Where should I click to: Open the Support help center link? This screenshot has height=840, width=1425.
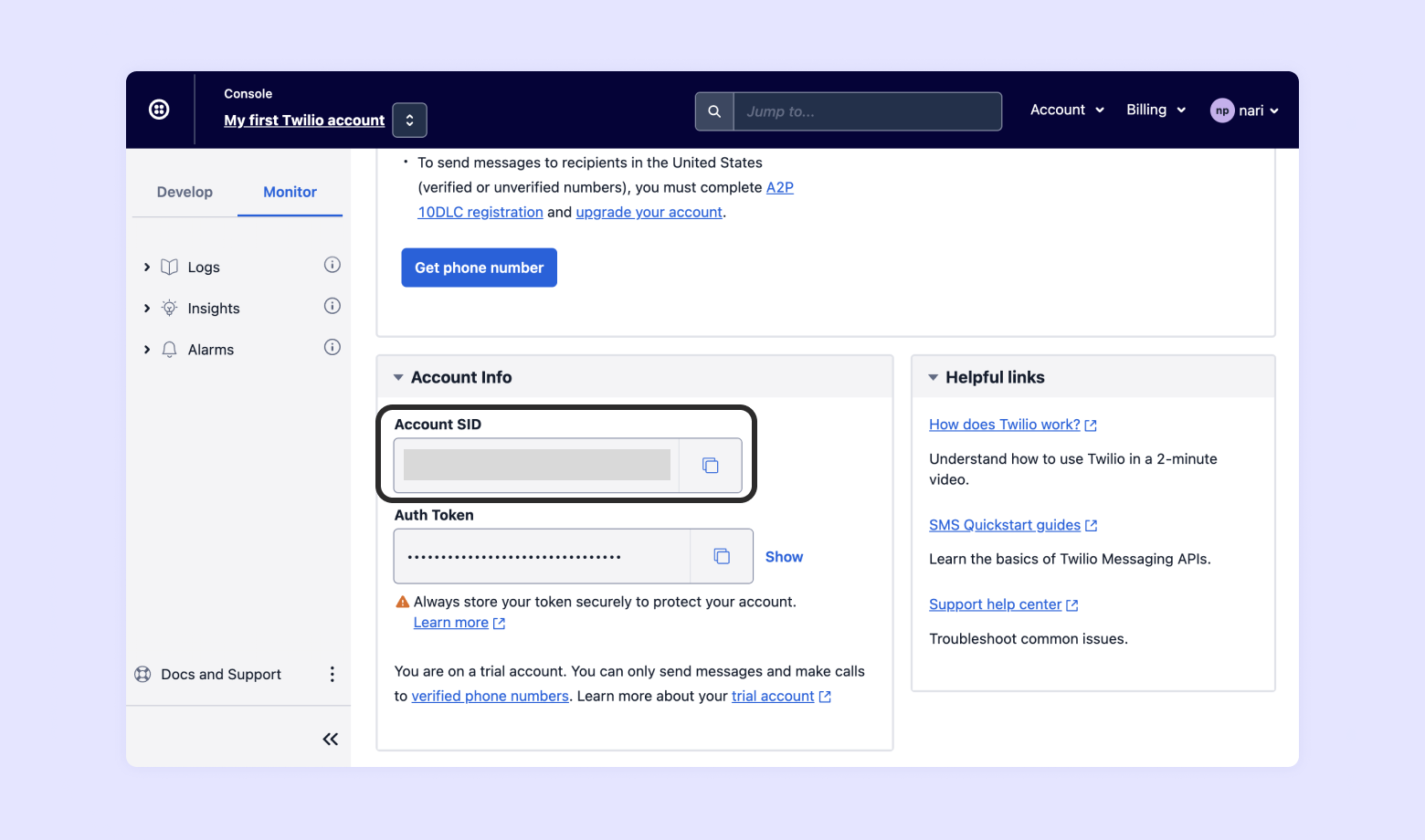[996, 604]
